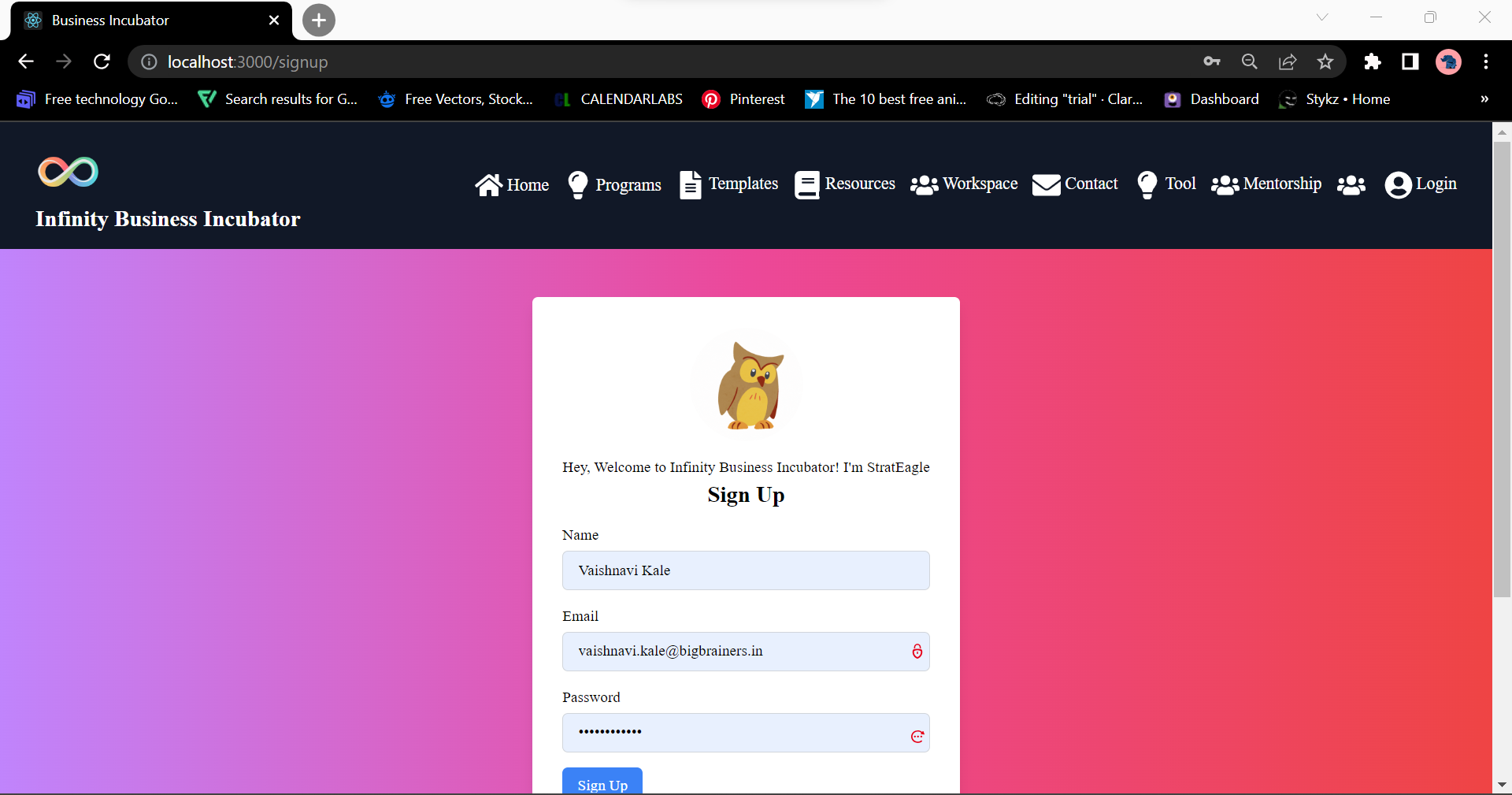Click the password manager icon in Password field
The width and height of the screenshot is (1512, 795).
coord(917,736)
